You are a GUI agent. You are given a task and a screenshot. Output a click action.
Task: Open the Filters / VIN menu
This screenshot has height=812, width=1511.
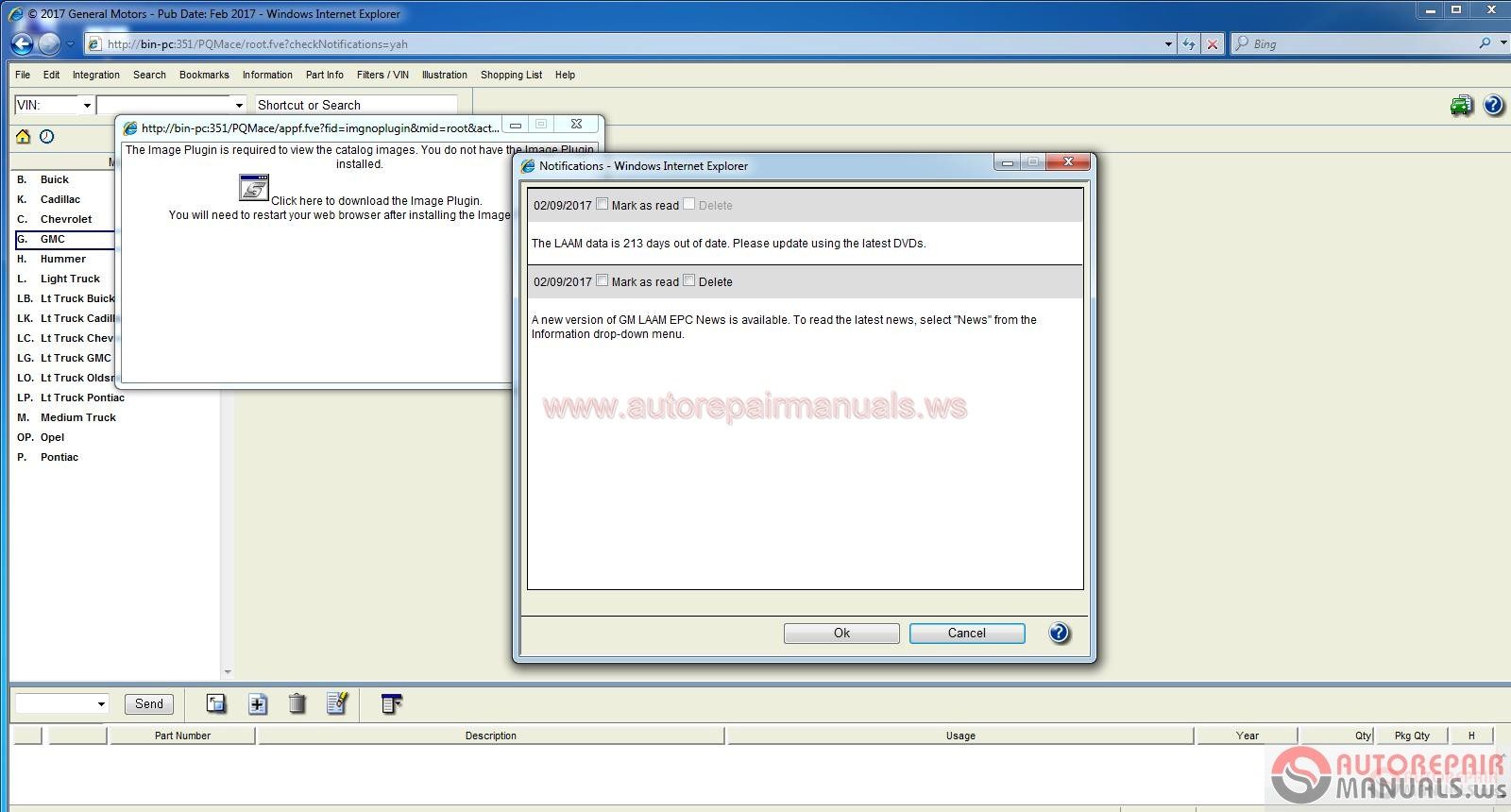click(x=382, y=75)
